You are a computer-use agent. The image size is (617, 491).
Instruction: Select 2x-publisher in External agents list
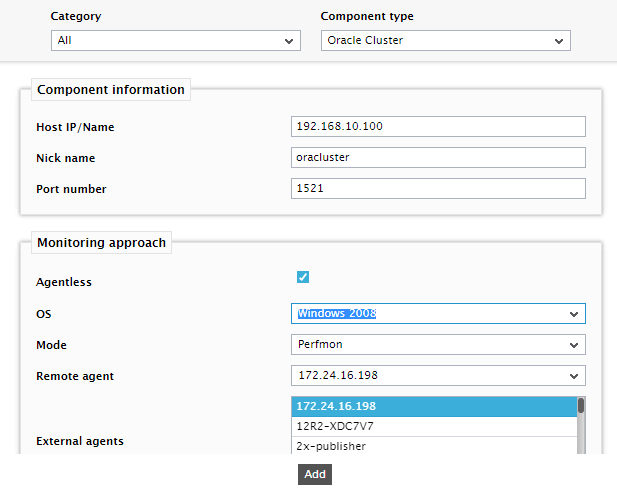[x=434, y=446]
